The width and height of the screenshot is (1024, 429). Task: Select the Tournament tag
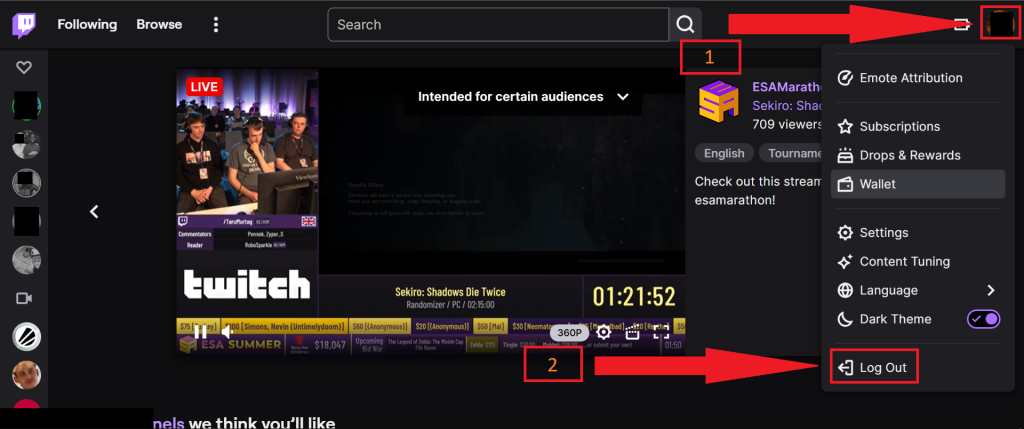tap(790, 153)
